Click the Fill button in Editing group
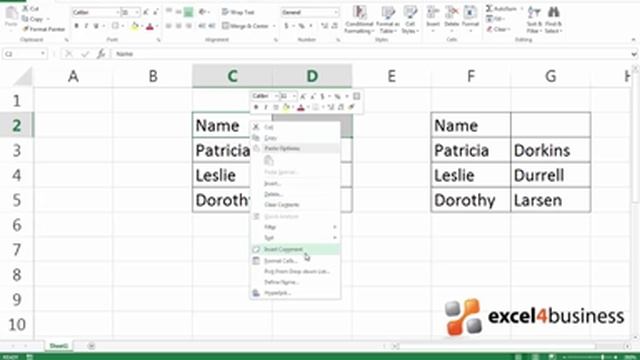This screenshot has height=360, width=640. click(x=495, y=19)
